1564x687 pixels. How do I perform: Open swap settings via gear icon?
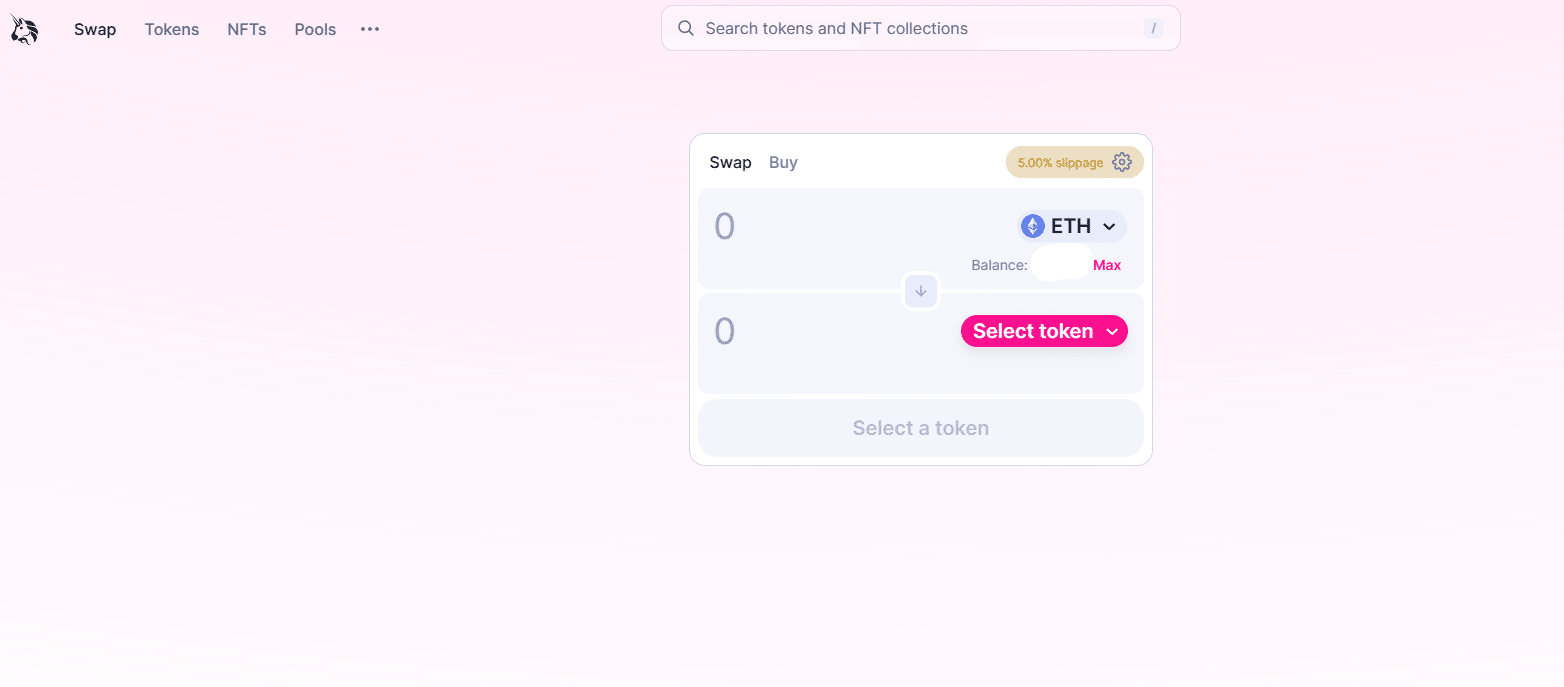(1122, 162)
